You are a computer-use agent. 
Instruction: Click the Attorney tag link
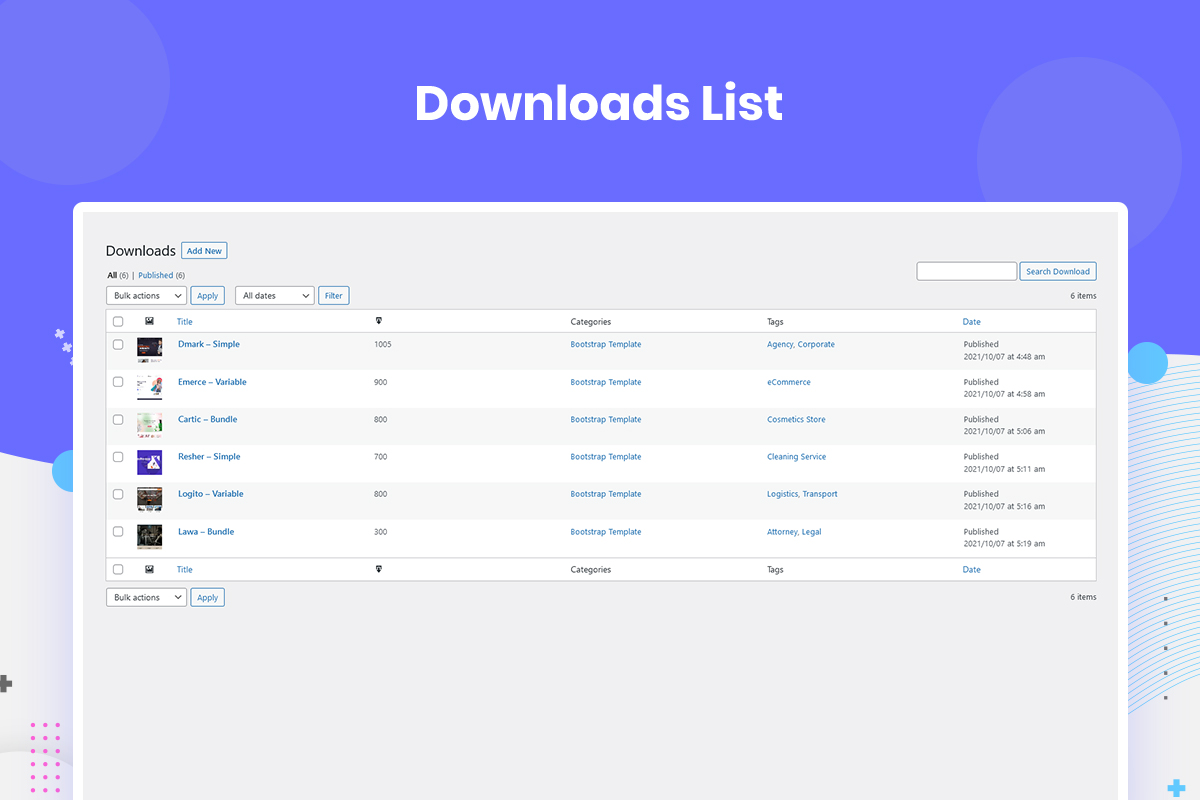coord(782,531)
